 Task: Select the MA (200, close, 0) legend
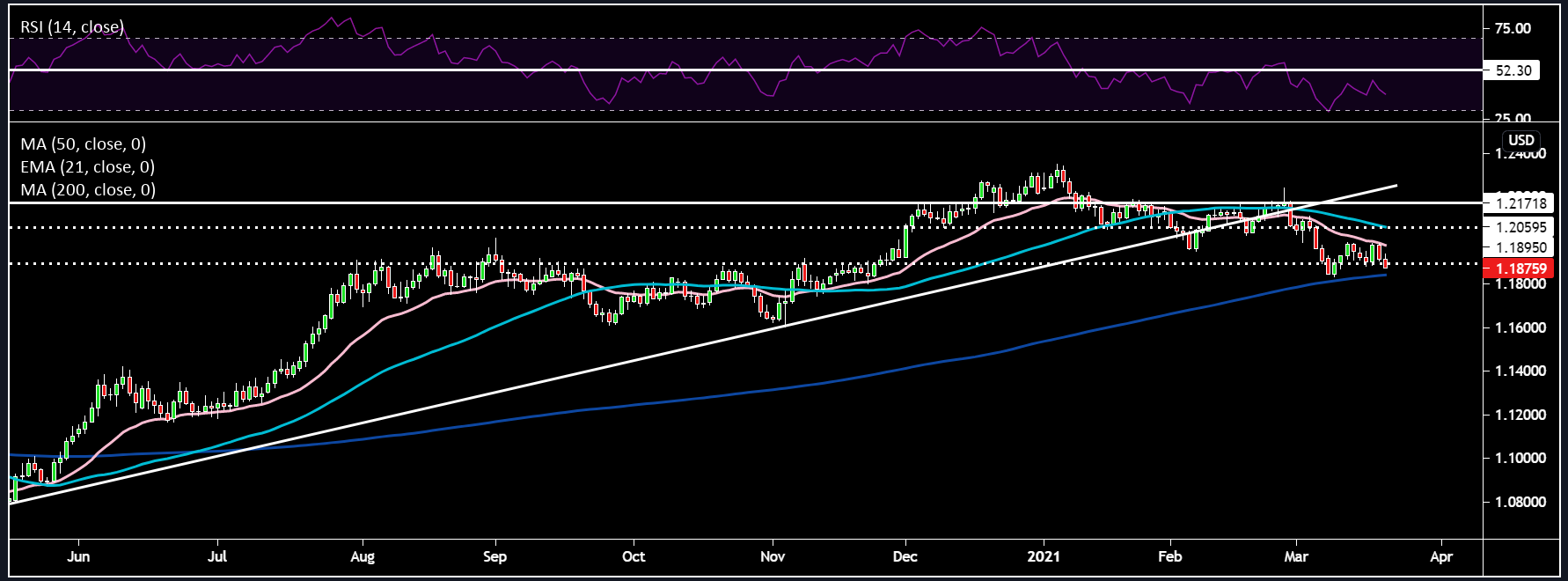[88, 189]
